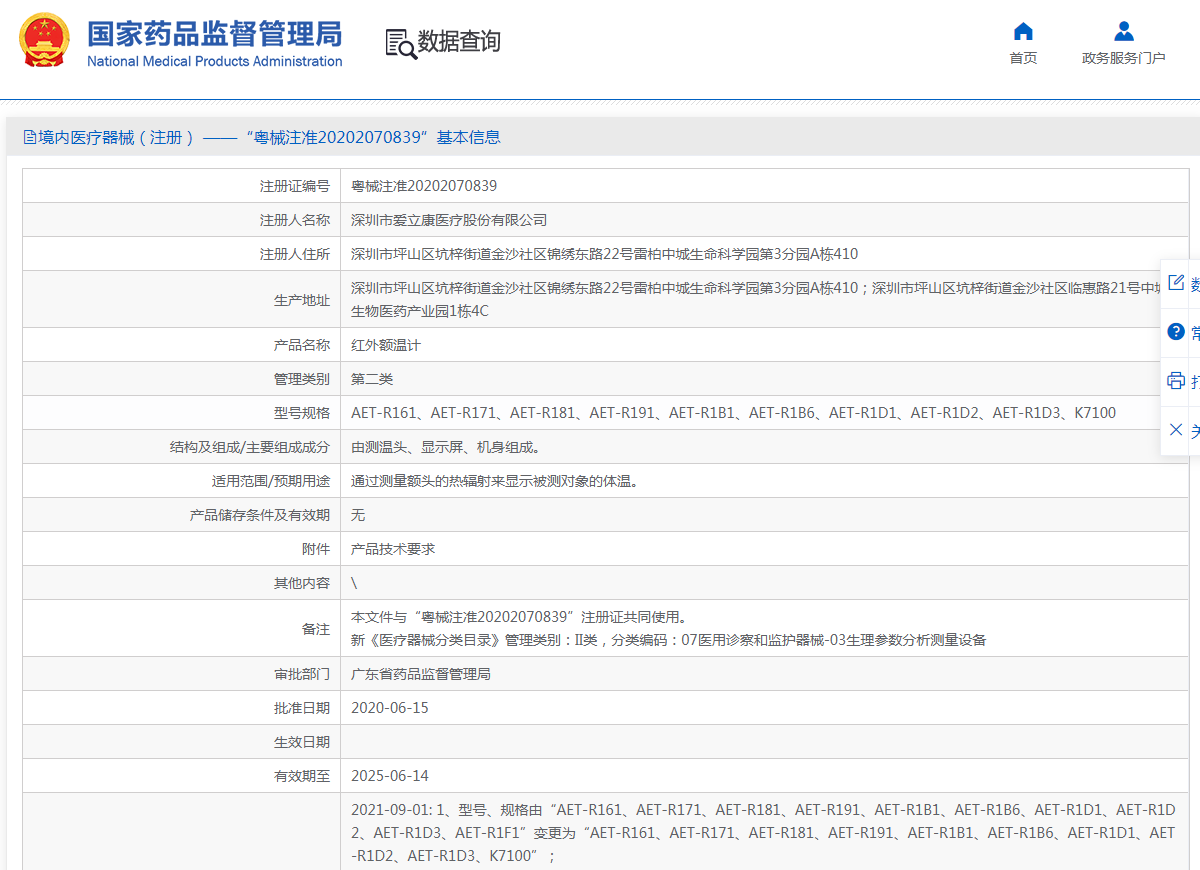Click the 备注 label
The height and width of the screenshot is (870, 1200).
coord(316,629)
